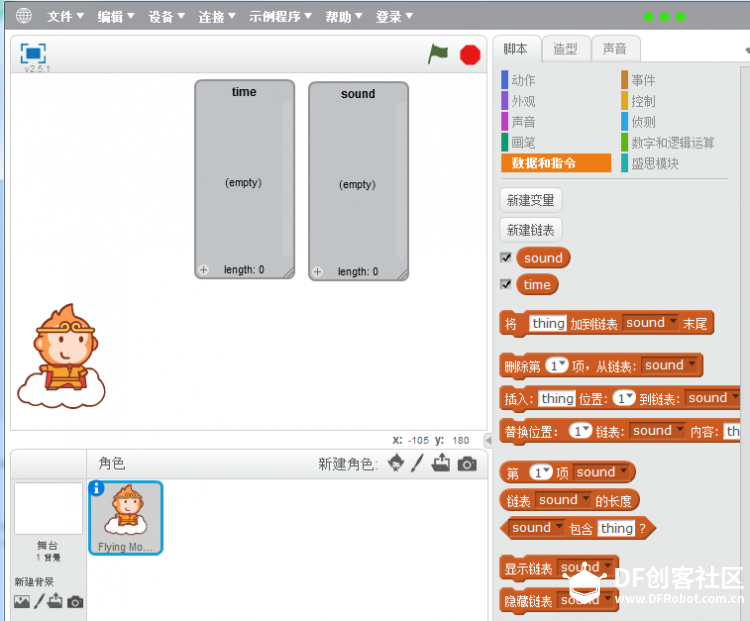Switch to the 造型 tab
Image resolution: width=750 pixels, height=621 pixels.
[566, 49]
